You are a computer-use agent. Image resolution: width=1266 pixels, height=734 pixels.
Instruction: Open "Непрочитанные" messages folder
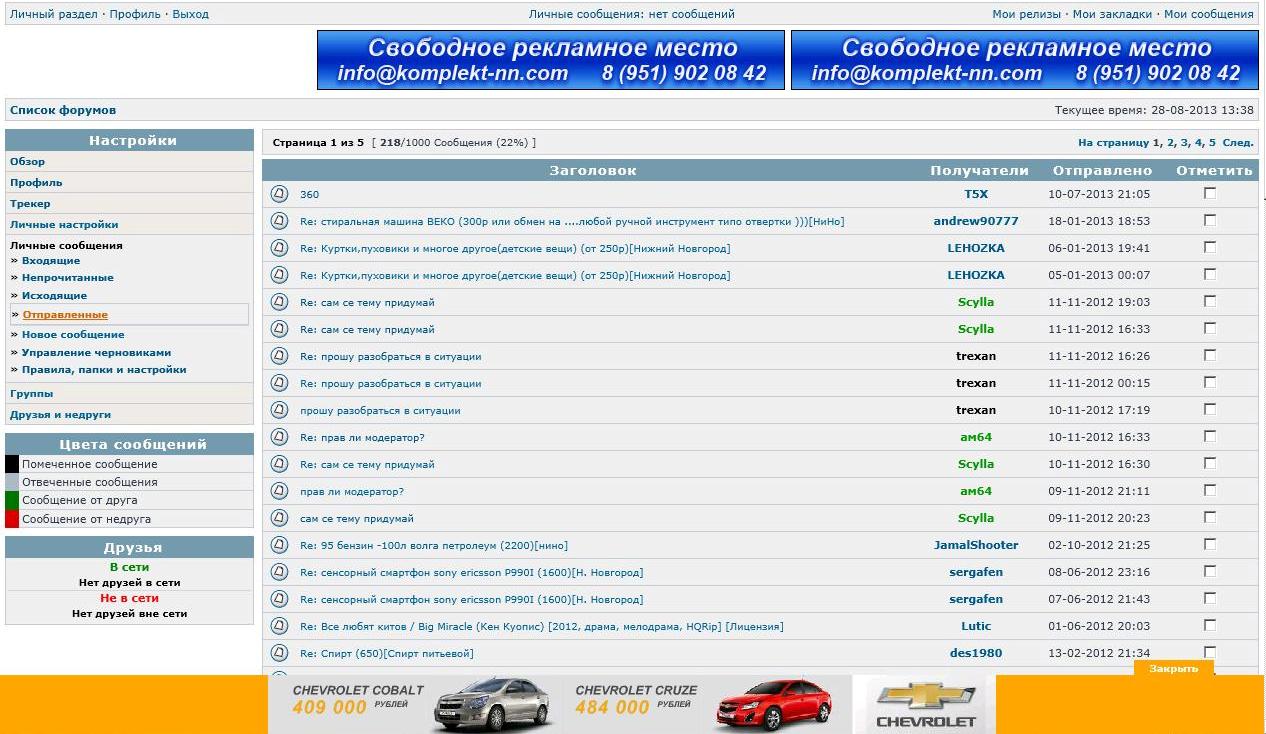pos(68,277)
